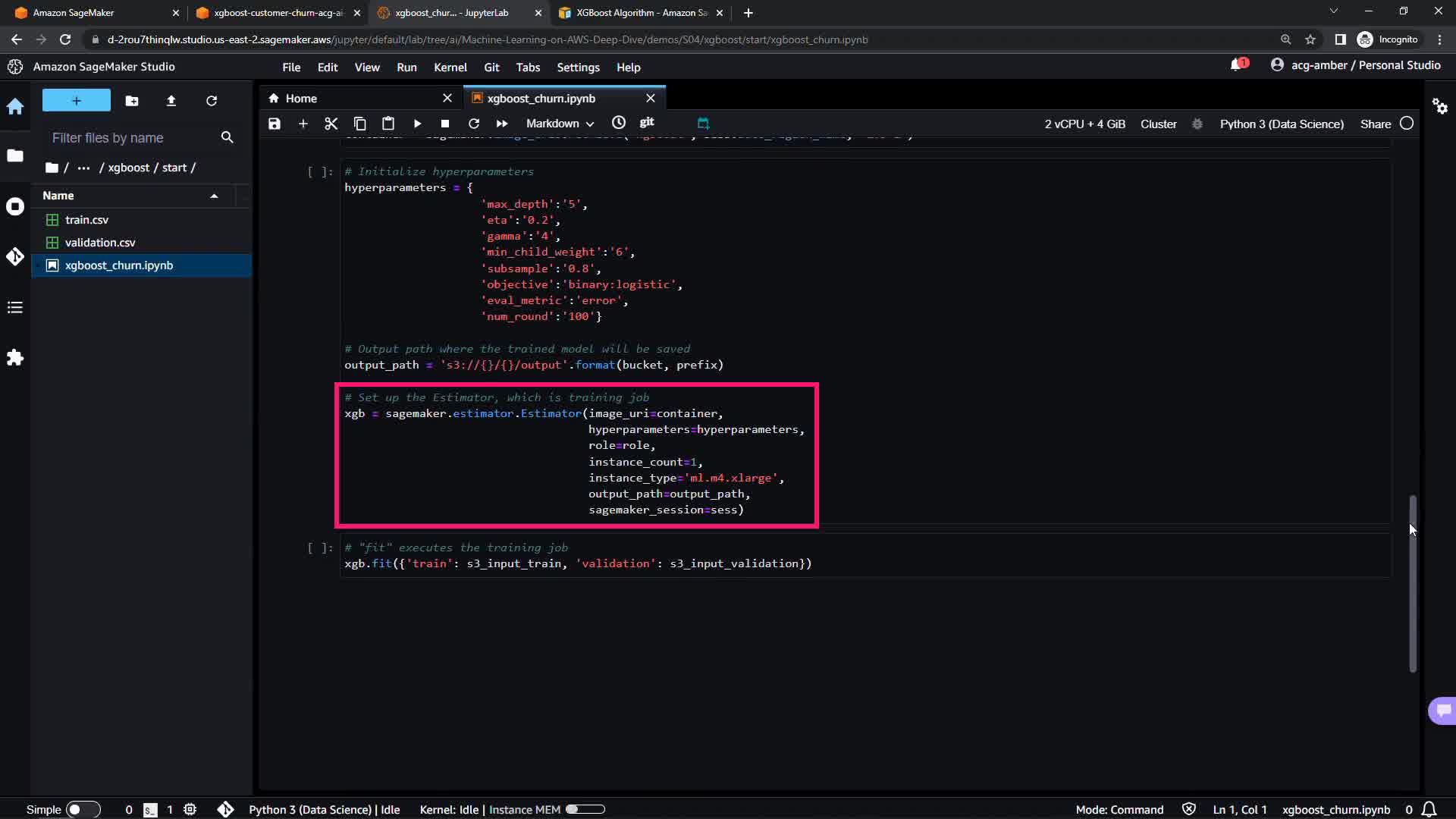Cut the selected cell
The image size is (1456, 819).
[331, 124]
